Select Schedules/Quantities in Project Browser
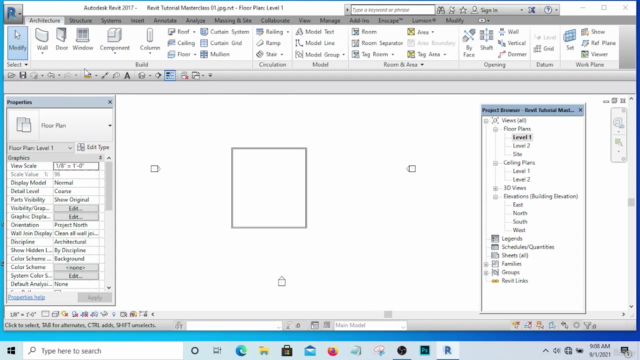 527,247
